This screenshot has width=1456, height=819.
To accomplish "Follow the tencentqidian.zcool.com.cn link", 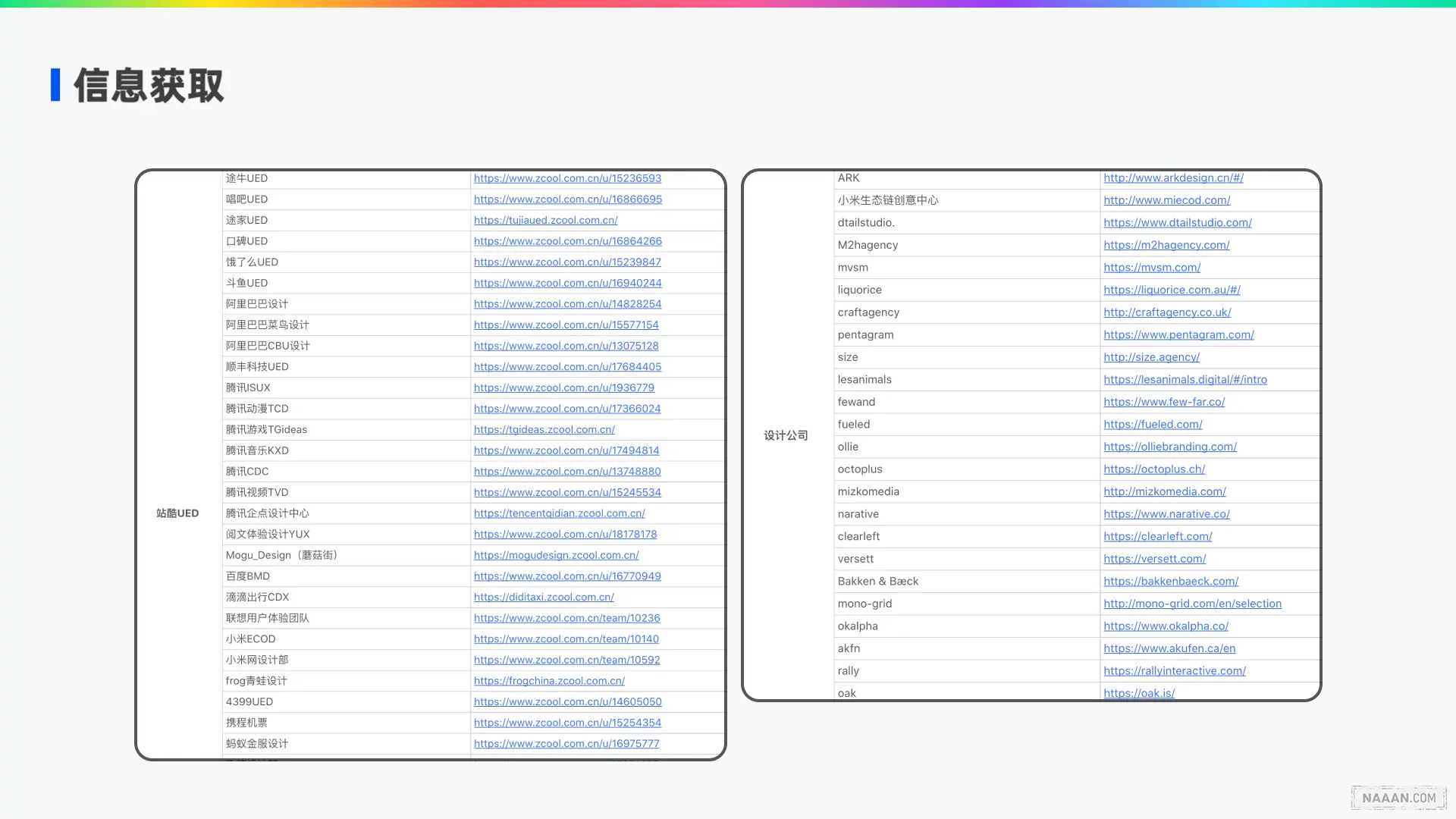I will coord(559,513).
